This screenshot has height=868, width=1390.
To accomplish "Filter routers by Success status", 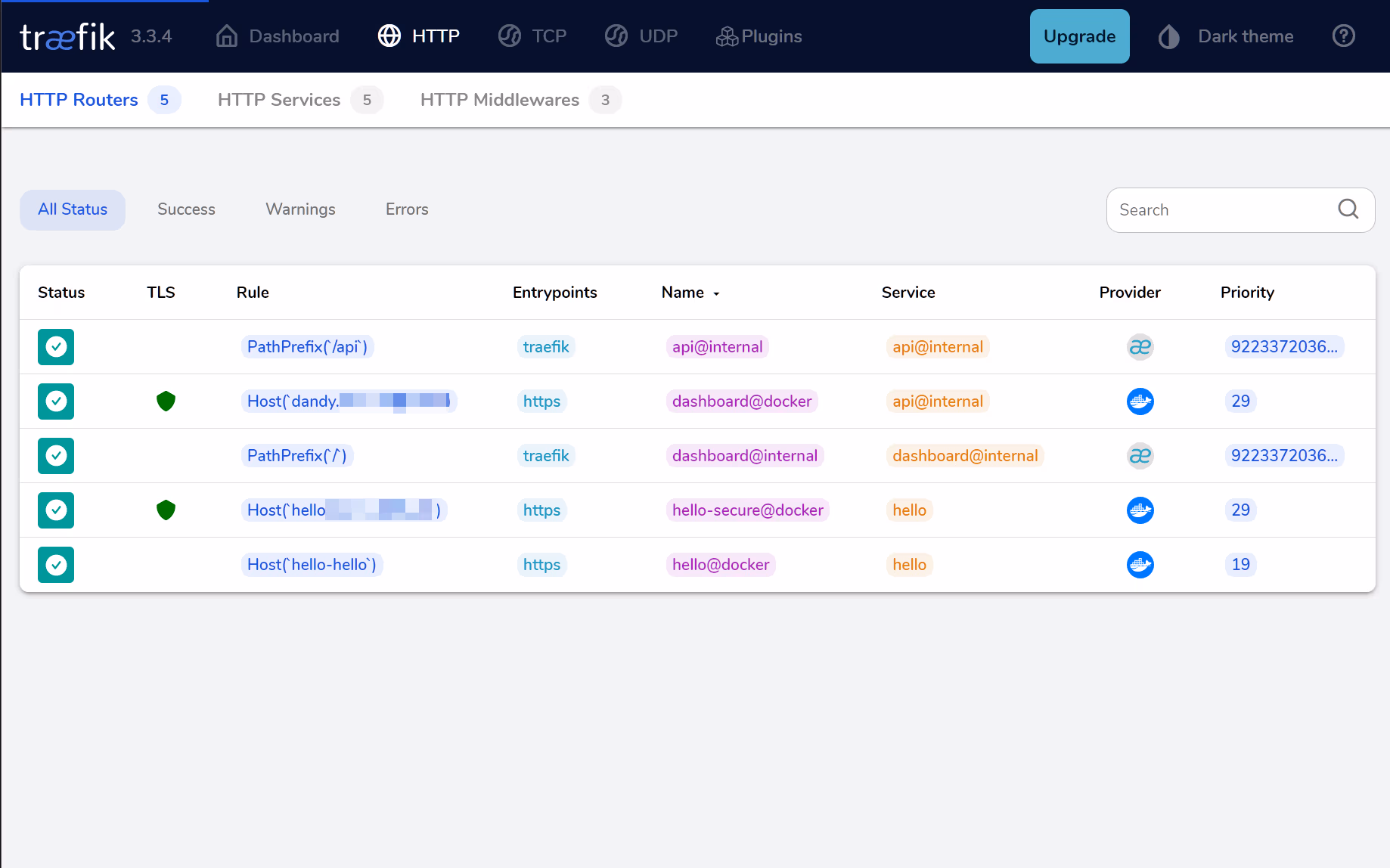I will pos(186,209).
